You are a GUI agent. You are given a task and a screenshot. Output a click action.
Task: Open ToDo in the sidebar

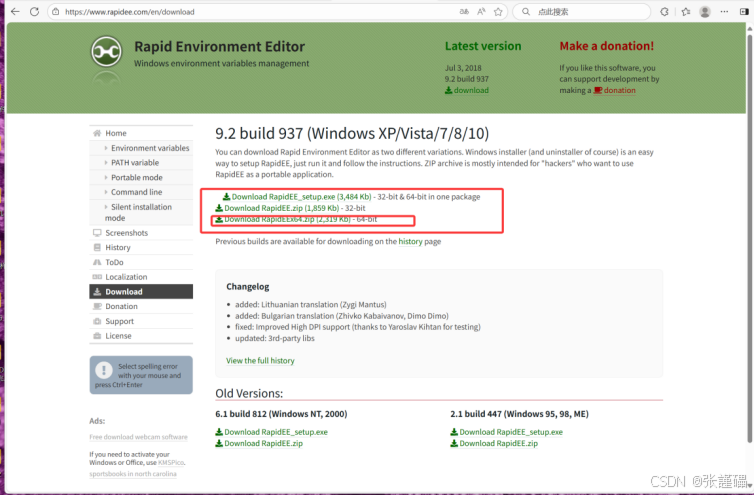pyautogui.click(x=141, y=262)
